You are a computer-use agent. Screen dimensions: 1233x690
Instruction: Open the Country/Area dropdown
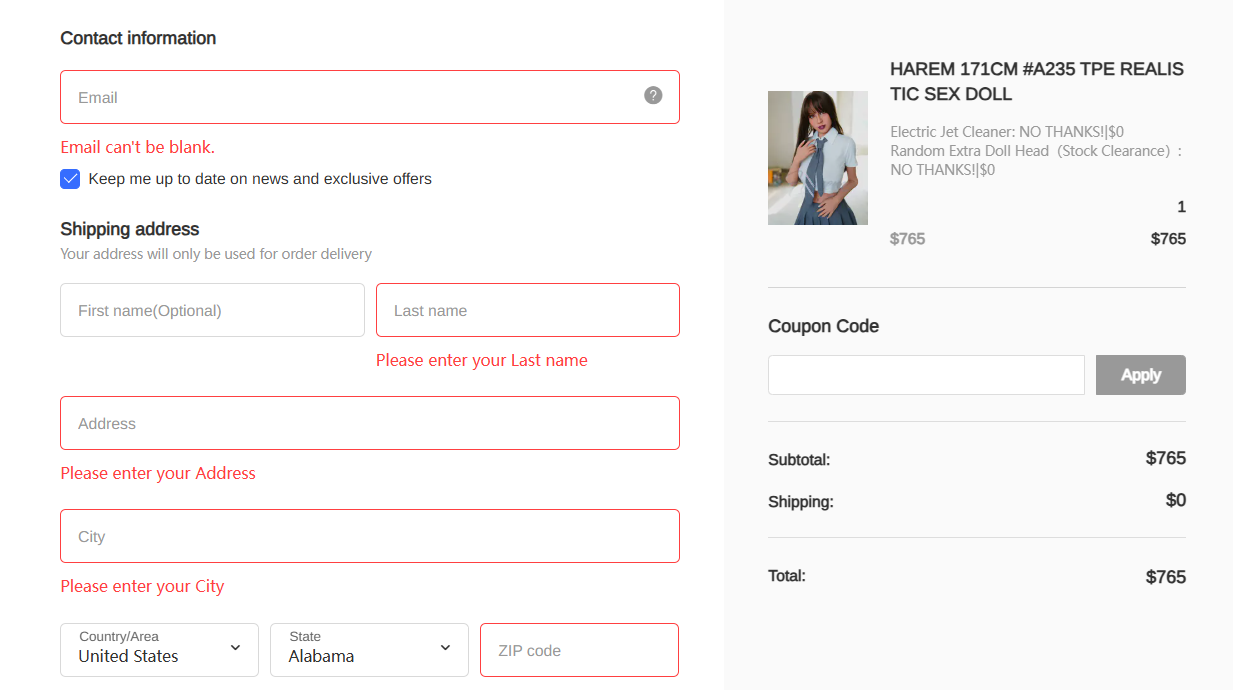click(x=159, y=649)
